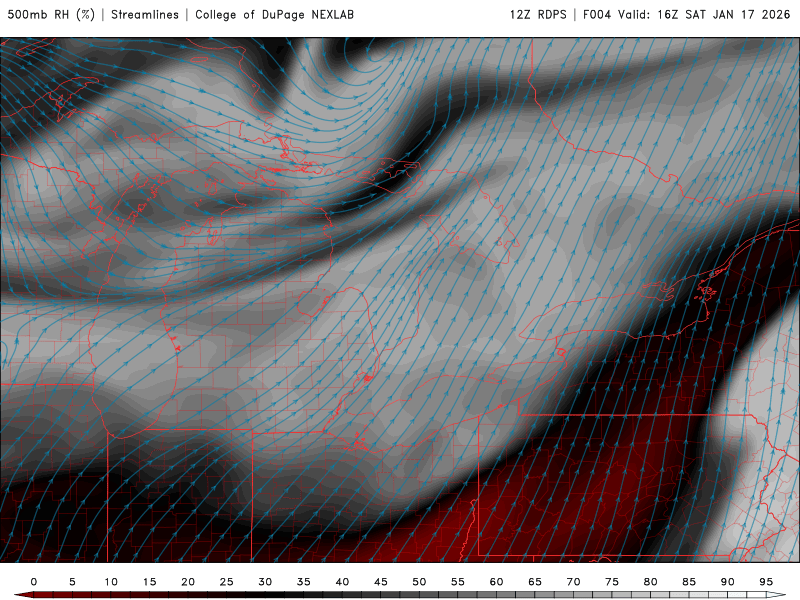Select the 15 value on the legend
Viewport: 800px width, 600px height.
(149, 582)
